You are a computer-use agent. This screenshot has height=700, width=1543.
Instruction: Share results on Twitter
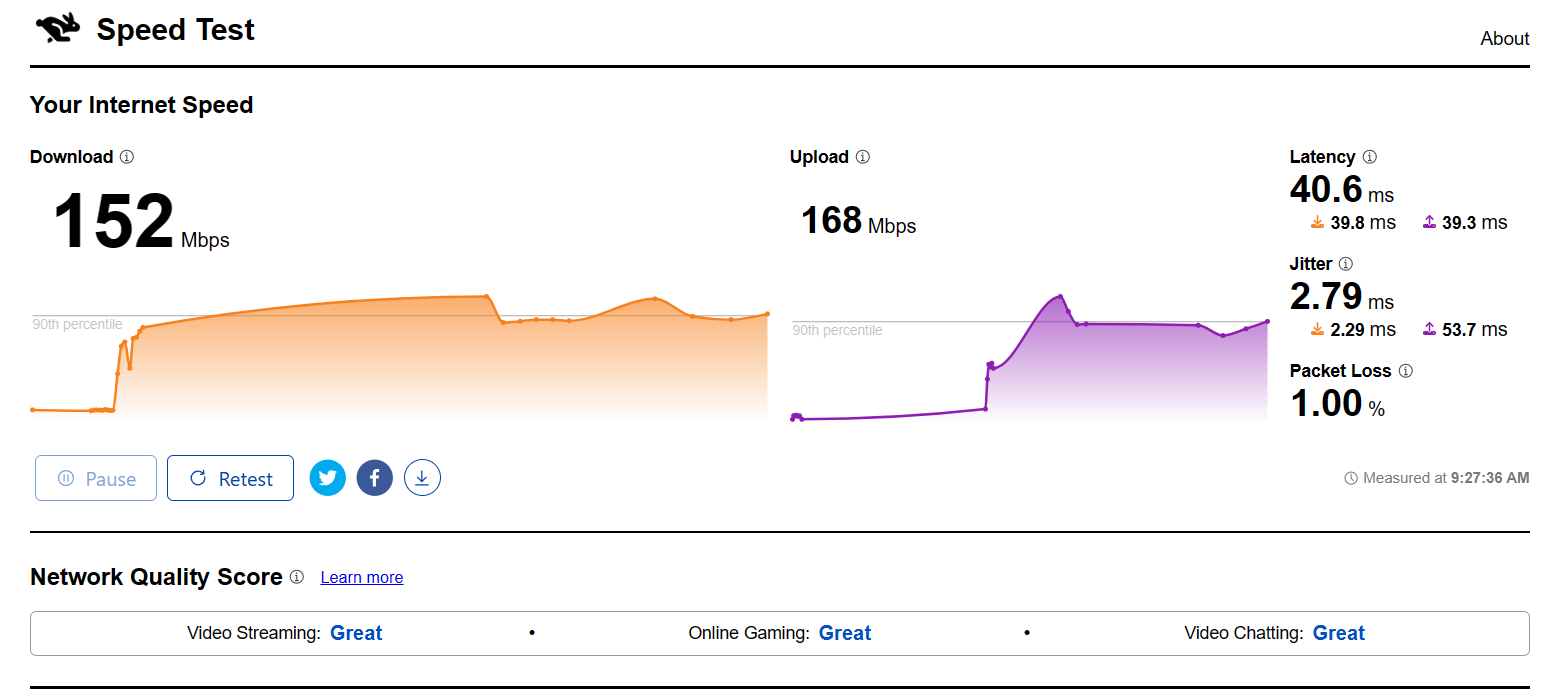point(328,478)
